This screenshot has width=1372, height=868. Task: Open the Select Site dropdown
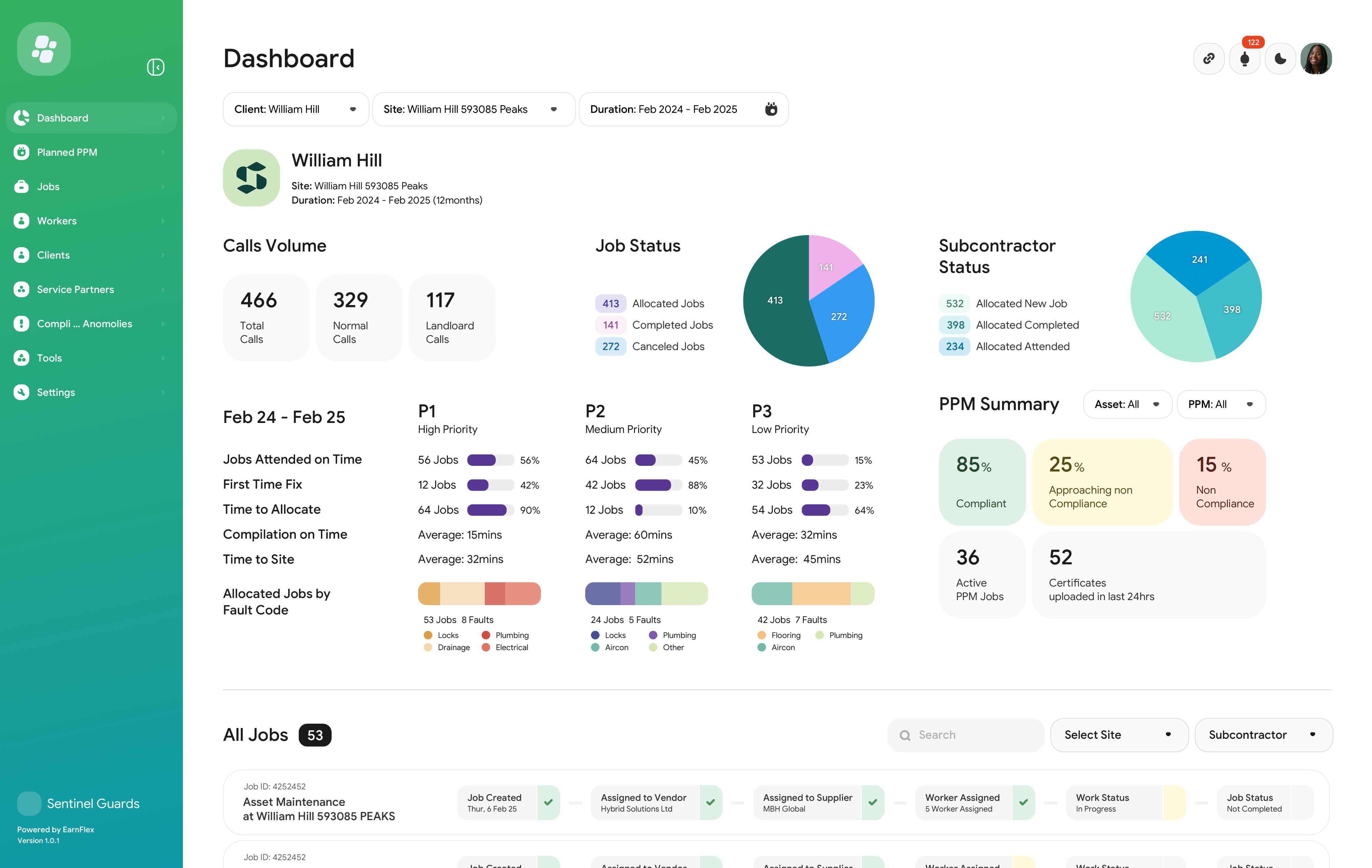[x=1119, y=735]
